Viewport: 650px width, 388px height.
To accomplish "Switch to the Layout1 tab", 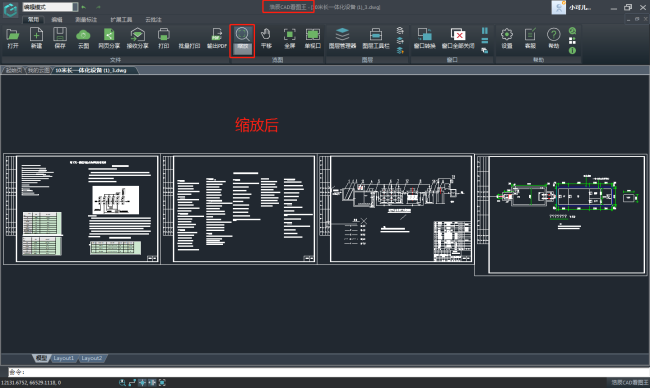I will point(63,358).
